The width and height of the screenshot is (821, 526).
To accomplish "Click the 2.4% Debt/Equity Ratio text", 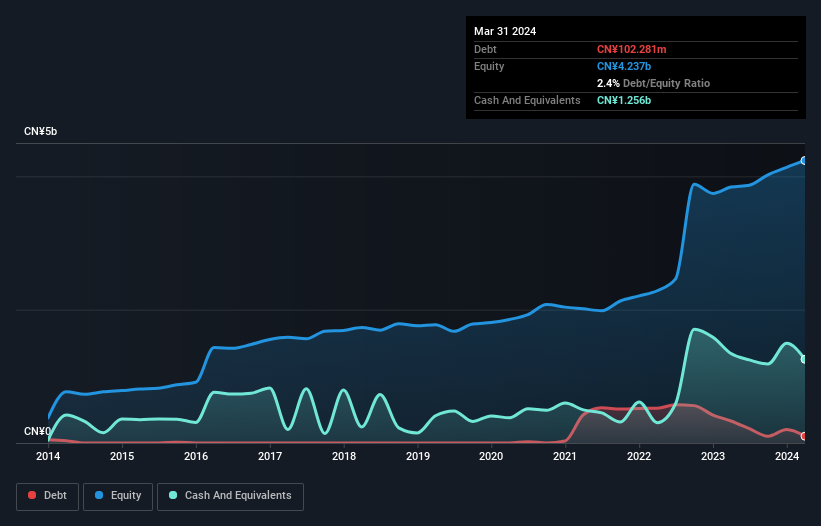I will [653, 83].
